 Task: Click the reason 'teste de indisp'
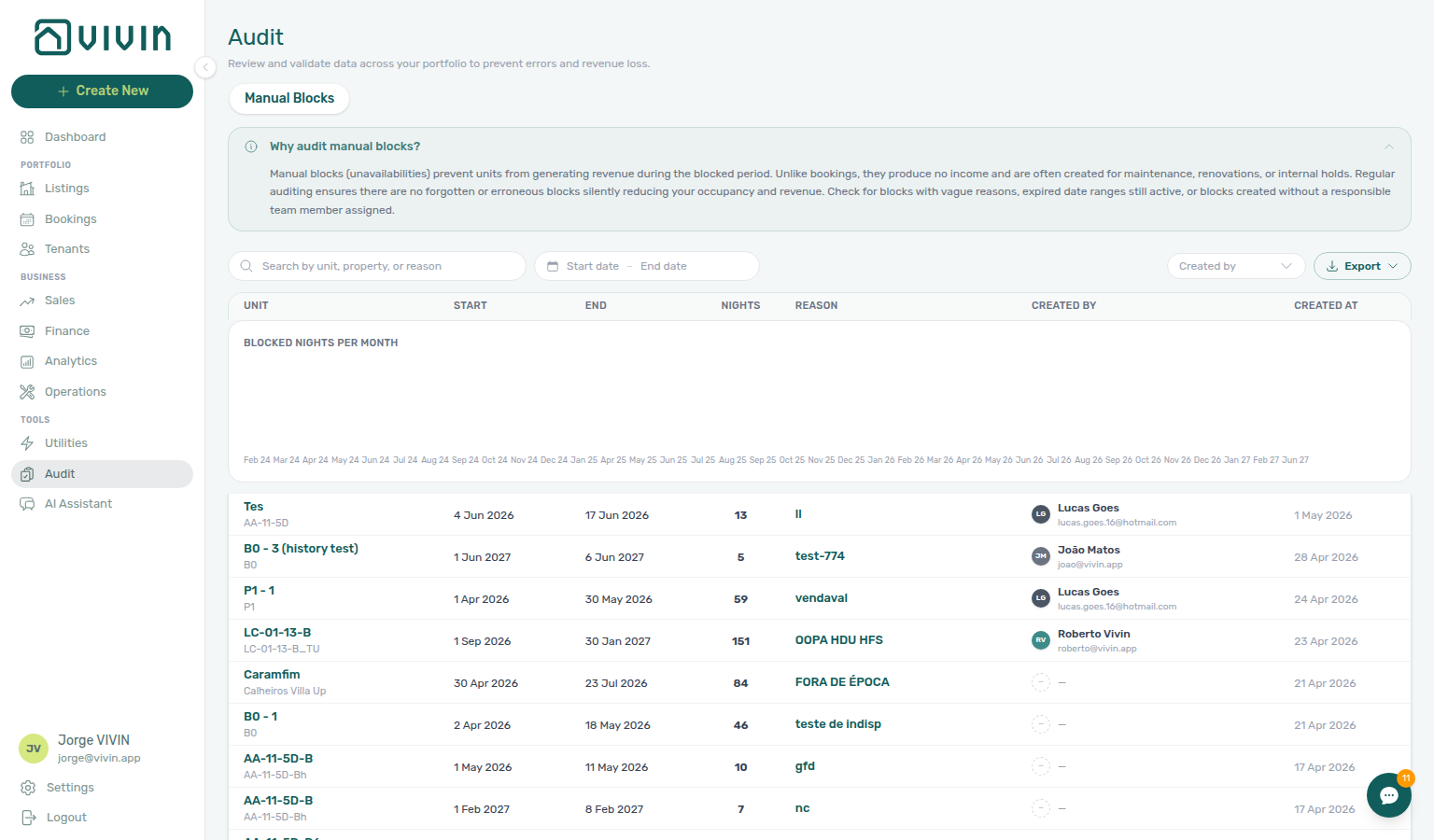(x=838, y=724)
